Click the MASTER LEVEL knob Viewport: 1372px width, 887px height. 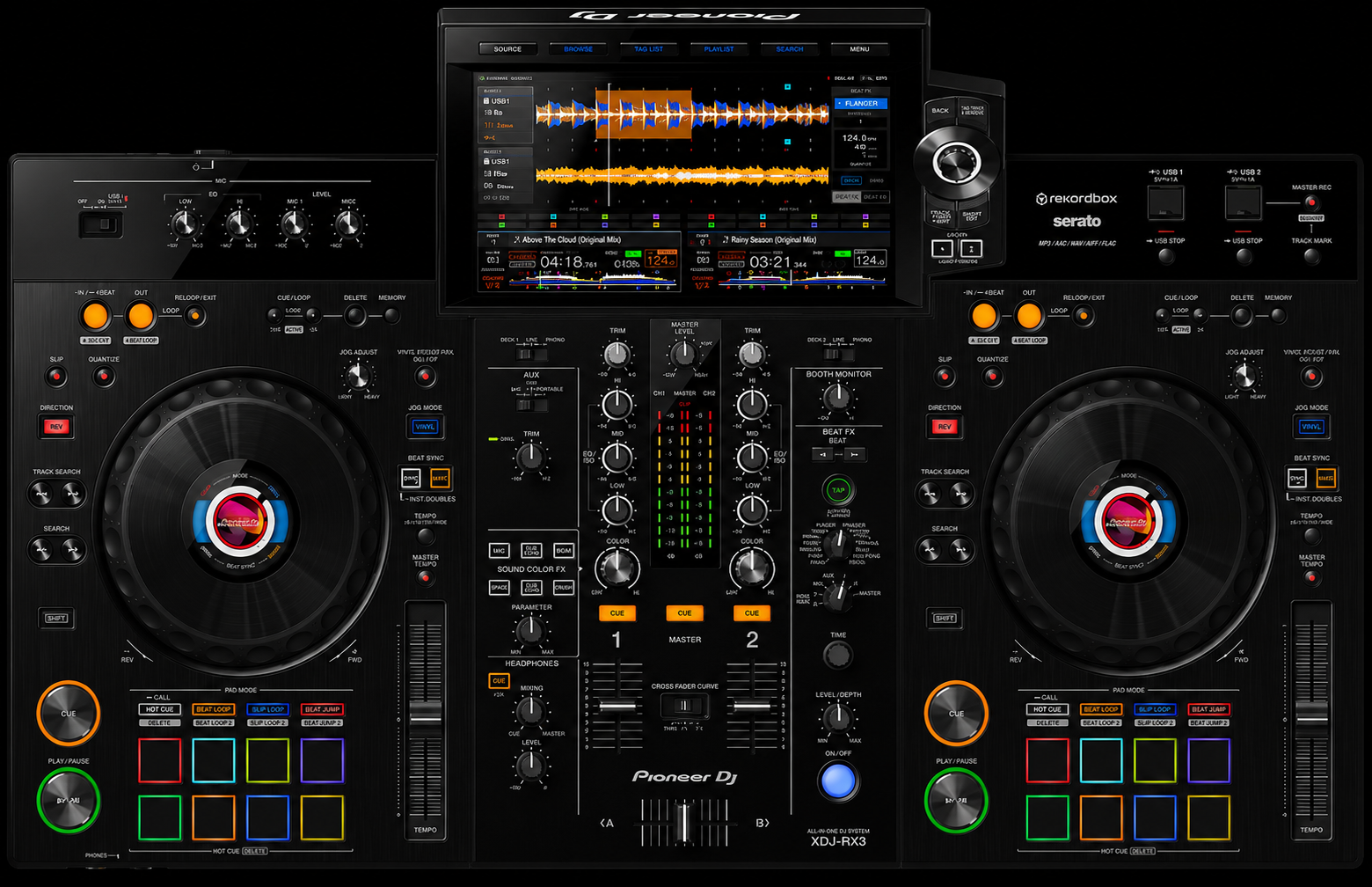tap(683, 354)
